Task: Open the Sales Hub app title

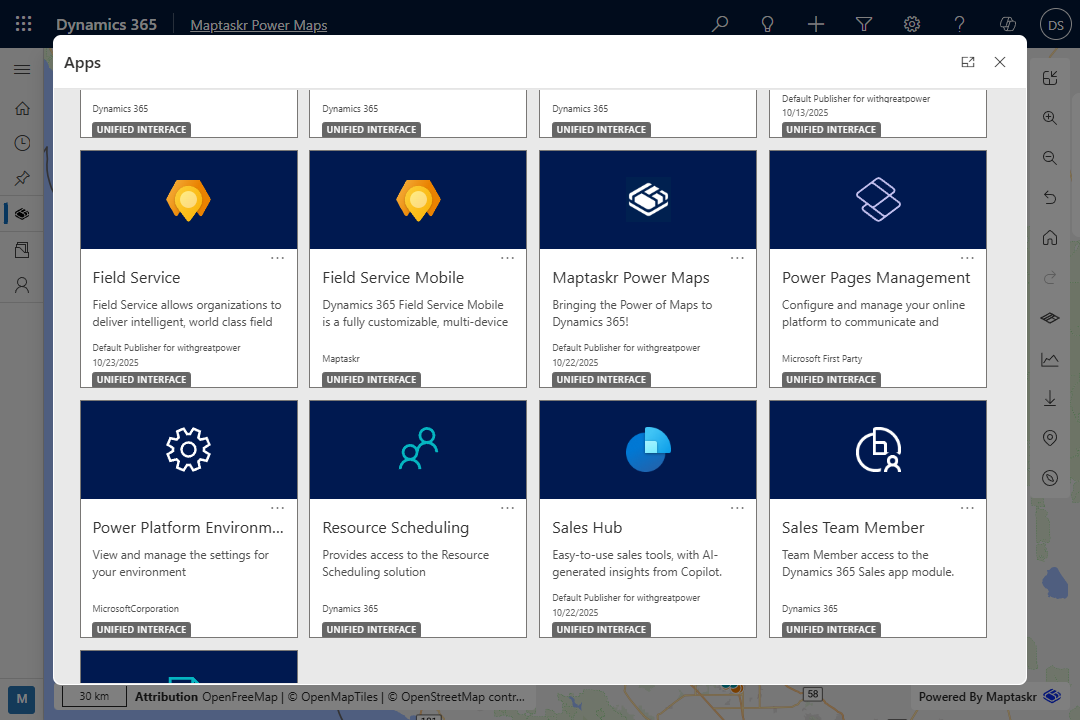Action: pyautogui.click(x=587, y=528)
